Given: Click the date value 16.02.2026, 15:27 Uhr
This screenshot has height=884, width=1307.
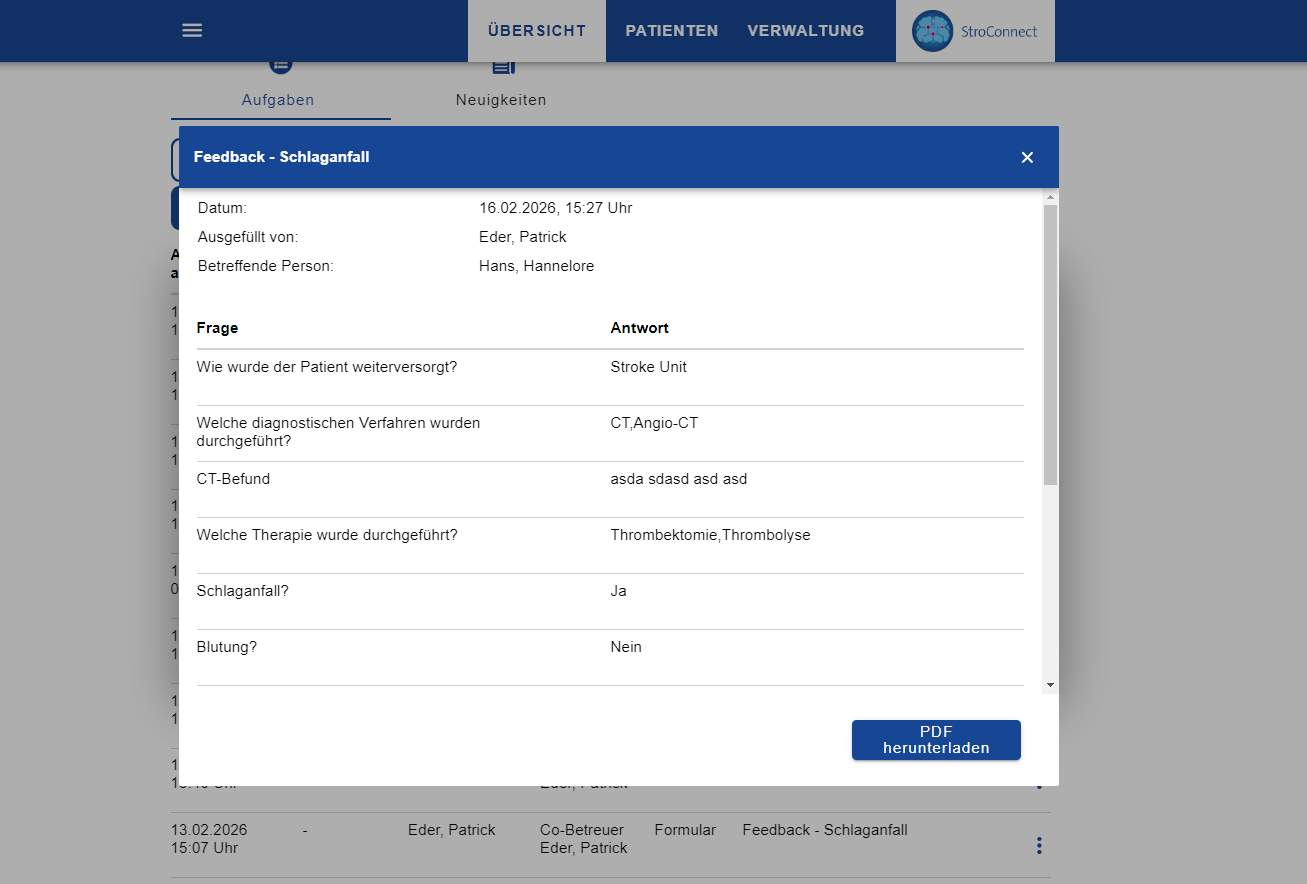Looking at the screenshot, I should tap(556, 208).
